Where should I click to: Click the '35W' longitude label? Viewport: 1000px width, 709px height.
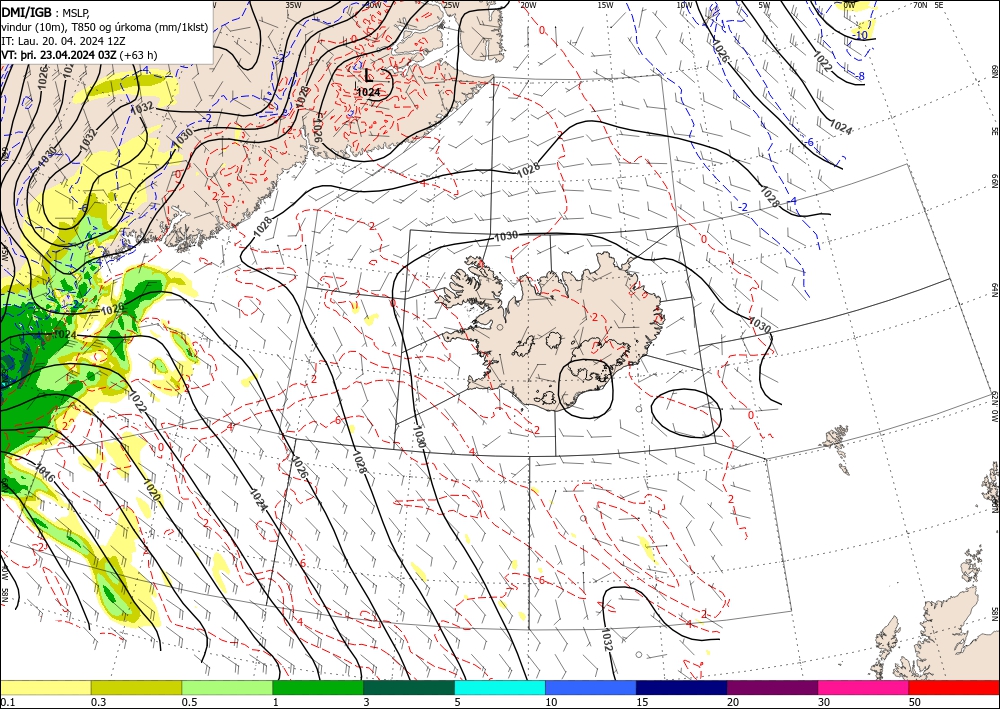tap(293, 5)
